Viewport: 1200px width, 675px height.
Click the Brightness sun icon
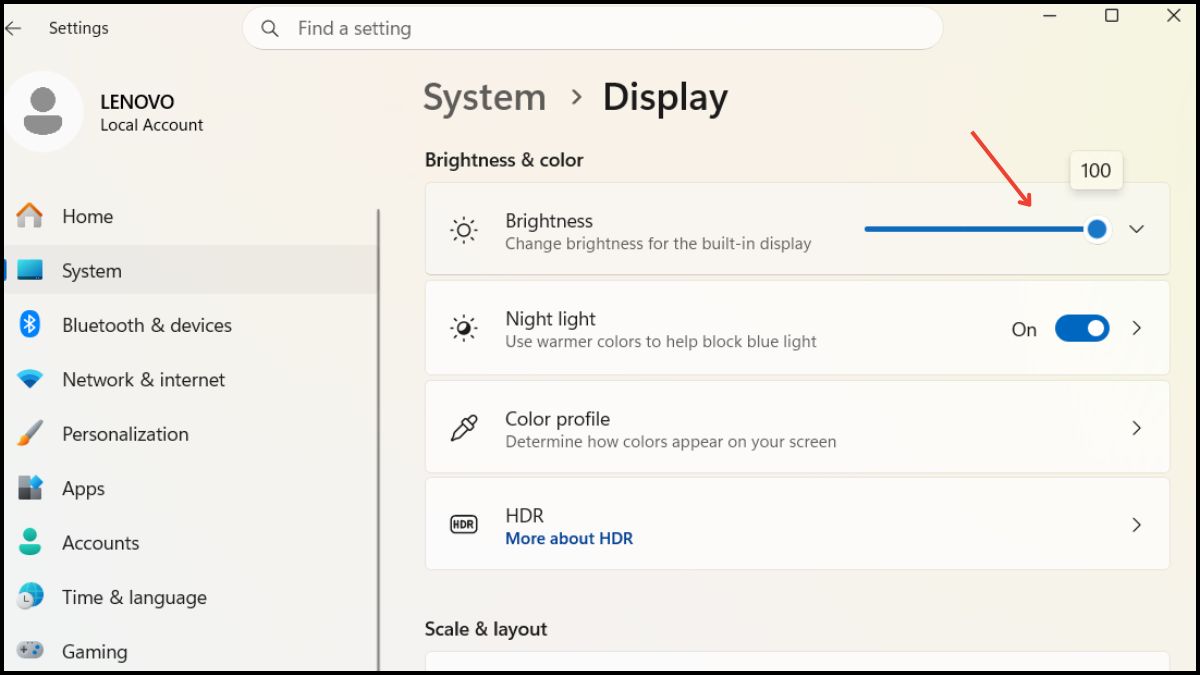[x=463, y=231]
